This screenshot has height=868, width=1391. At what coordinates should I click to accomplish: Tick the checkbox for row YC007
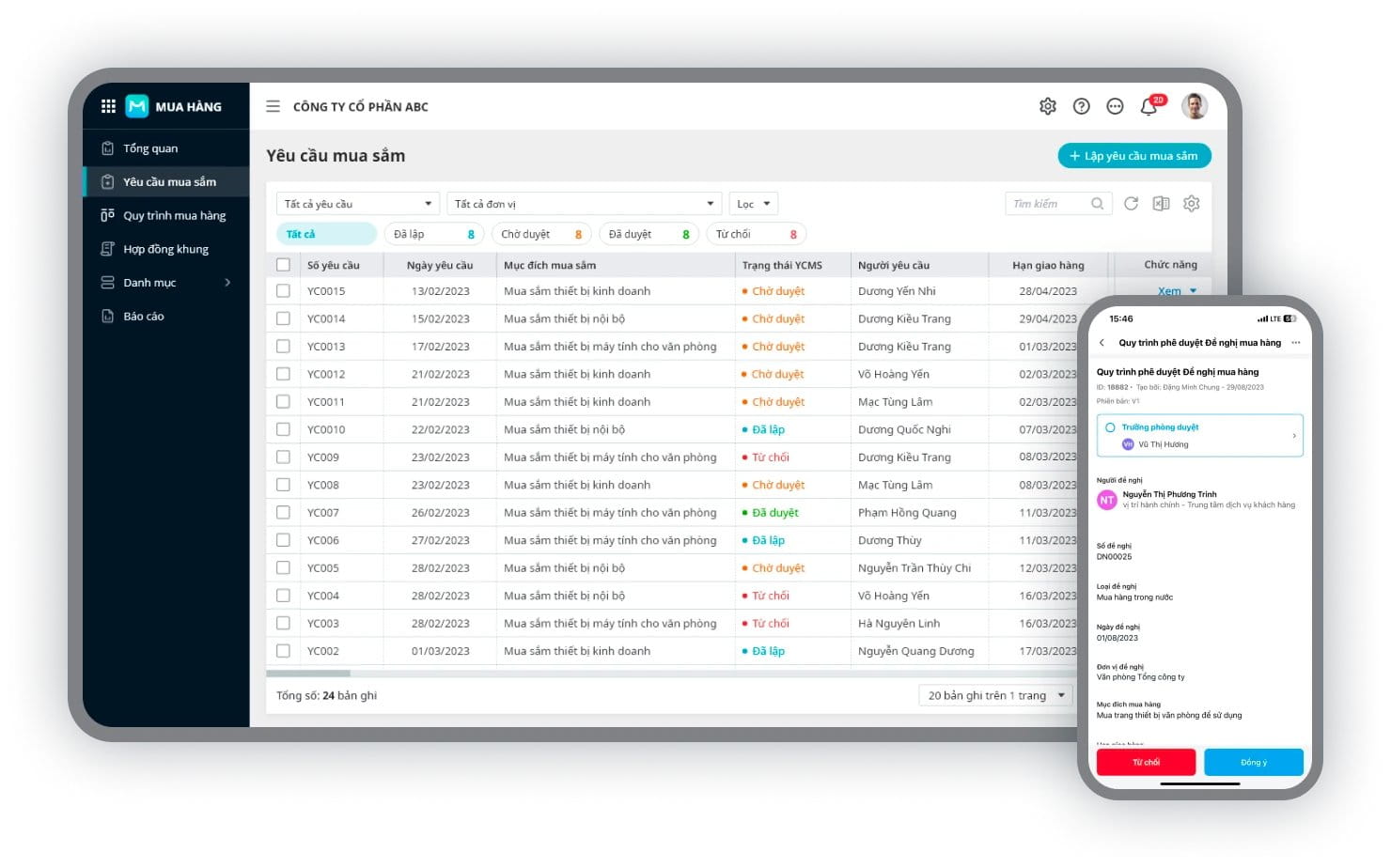point(283,513)
